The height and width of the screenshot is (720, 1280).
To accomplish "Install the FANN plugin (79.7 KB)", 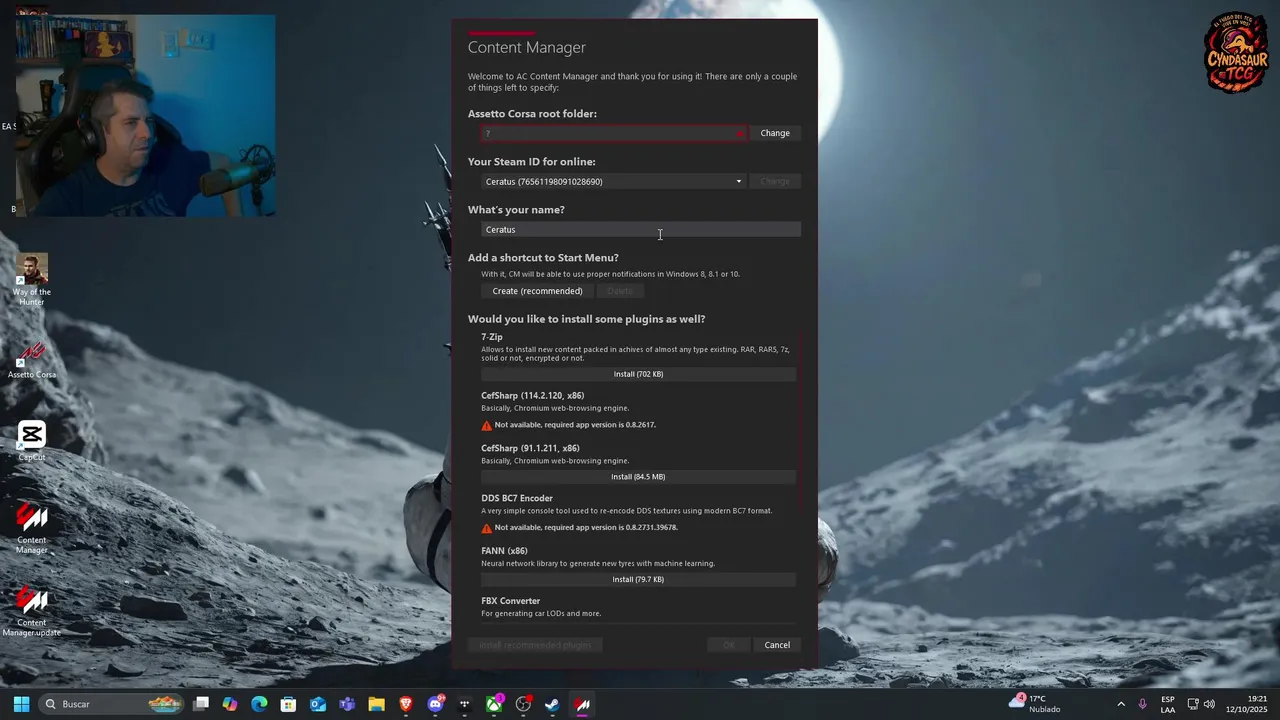I will pos(638,579).
